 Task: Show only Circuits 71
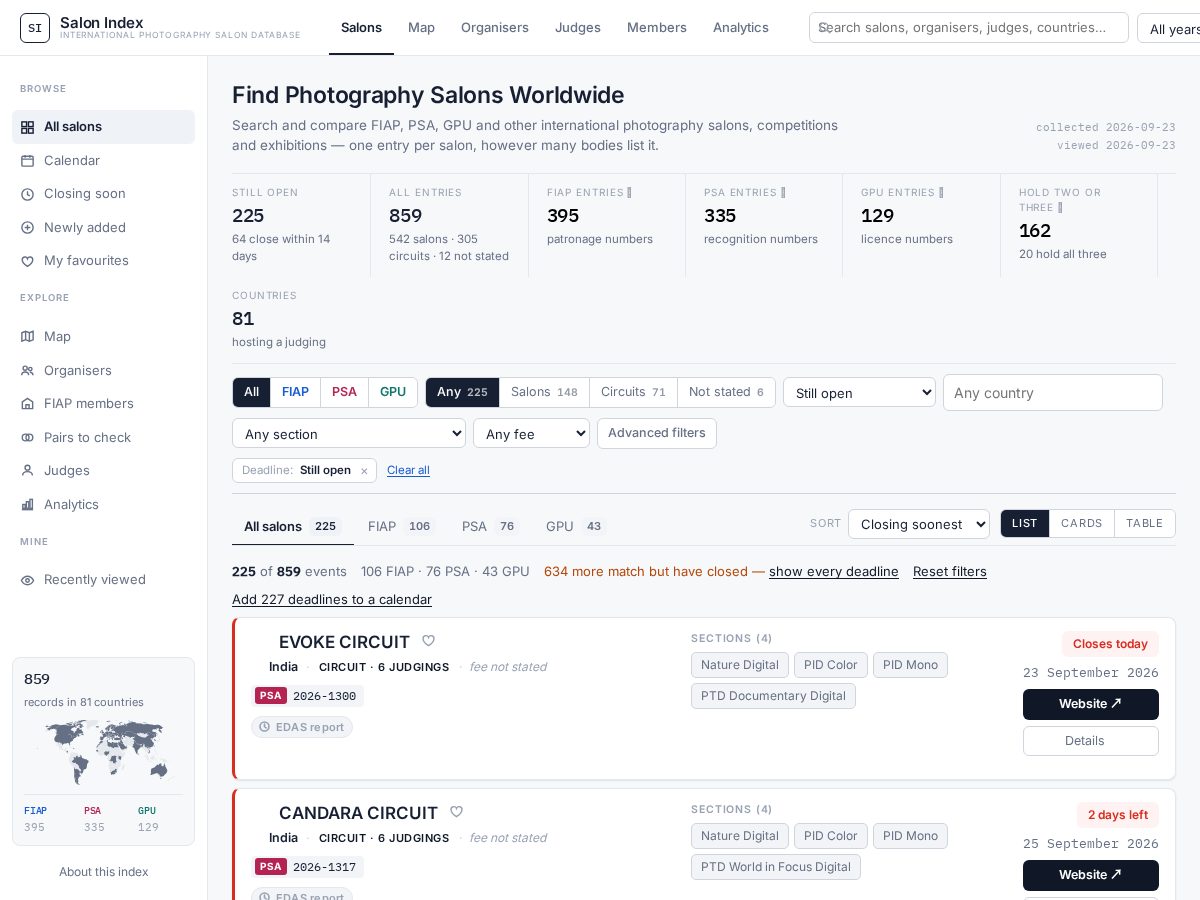pyautogui.click(x=633, y=392)
